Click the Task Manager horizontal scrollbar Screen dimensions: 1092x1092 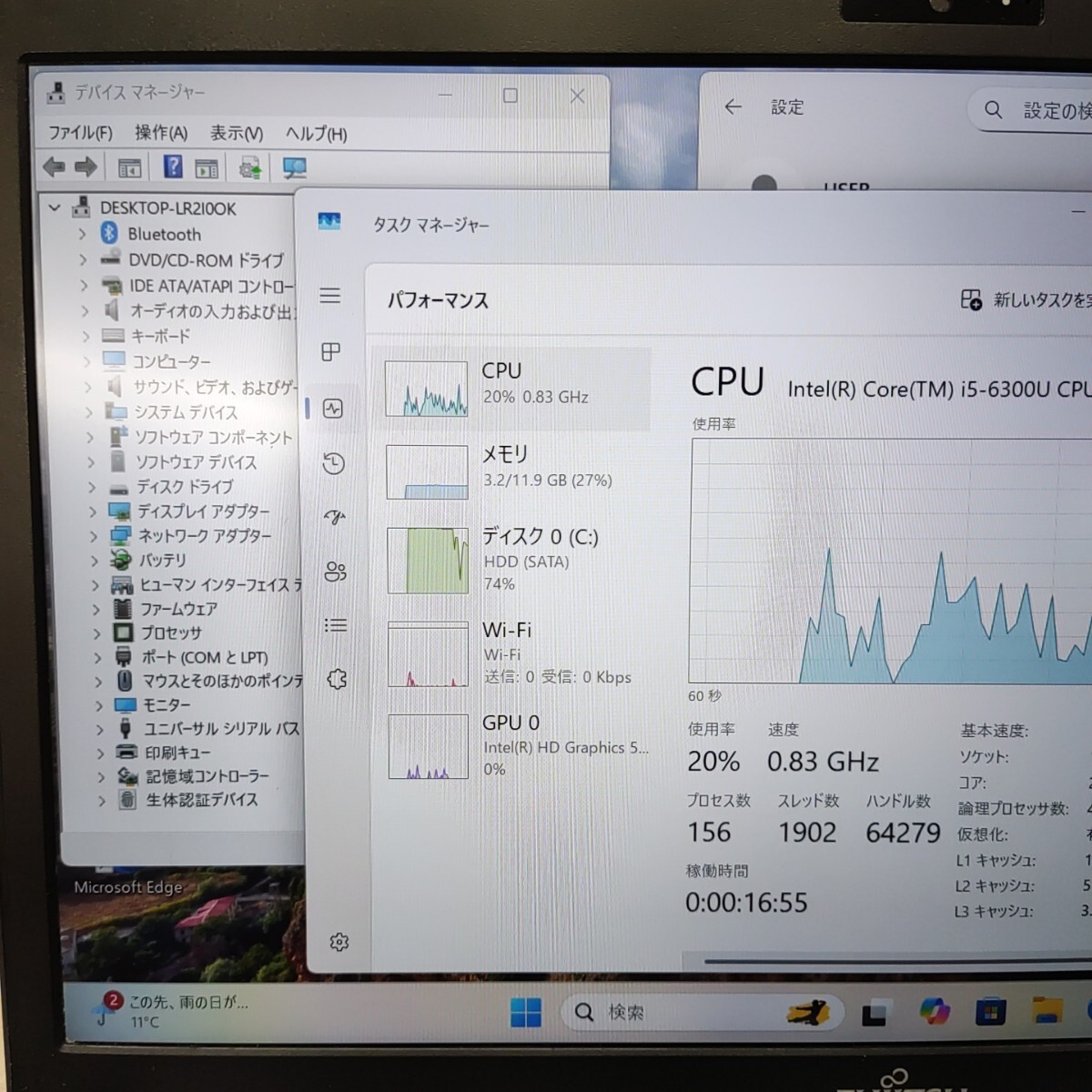pyautogui.click(x=898, y=960)
